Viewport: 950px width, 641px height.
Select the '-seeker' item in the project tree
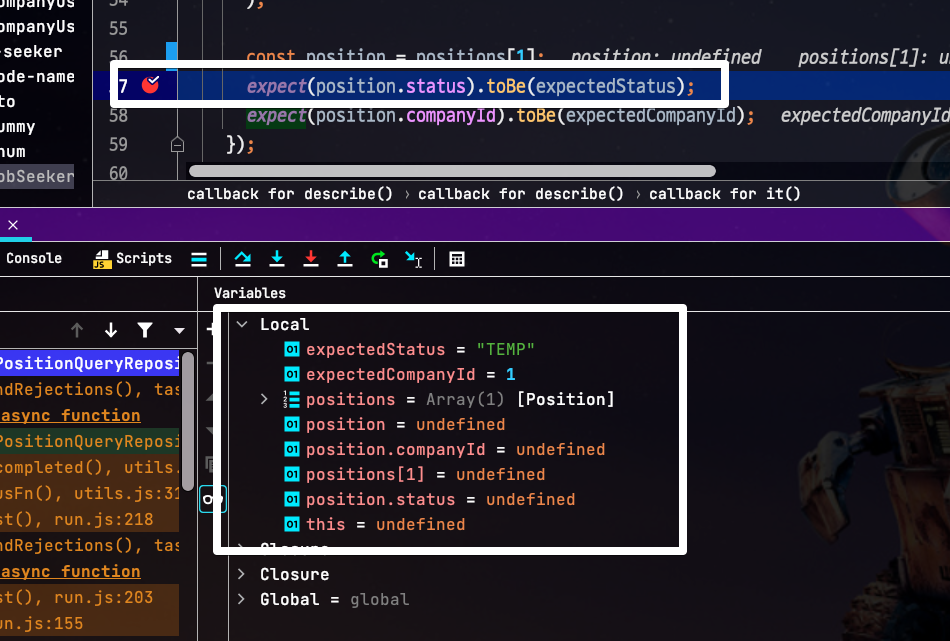pos(32,51)
